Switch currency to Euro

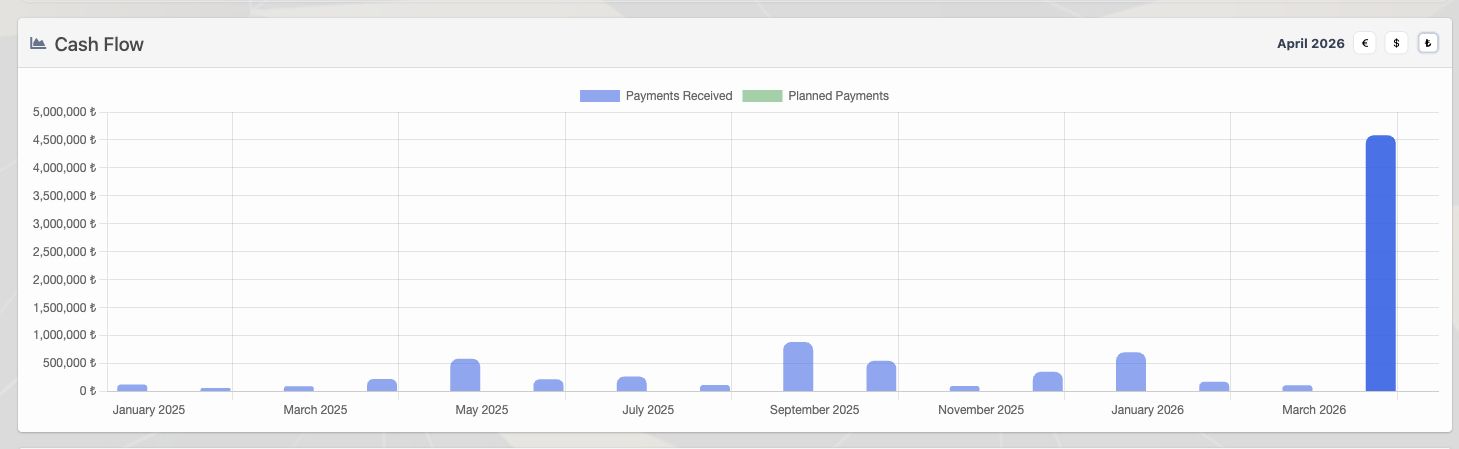click(1364, 43)
